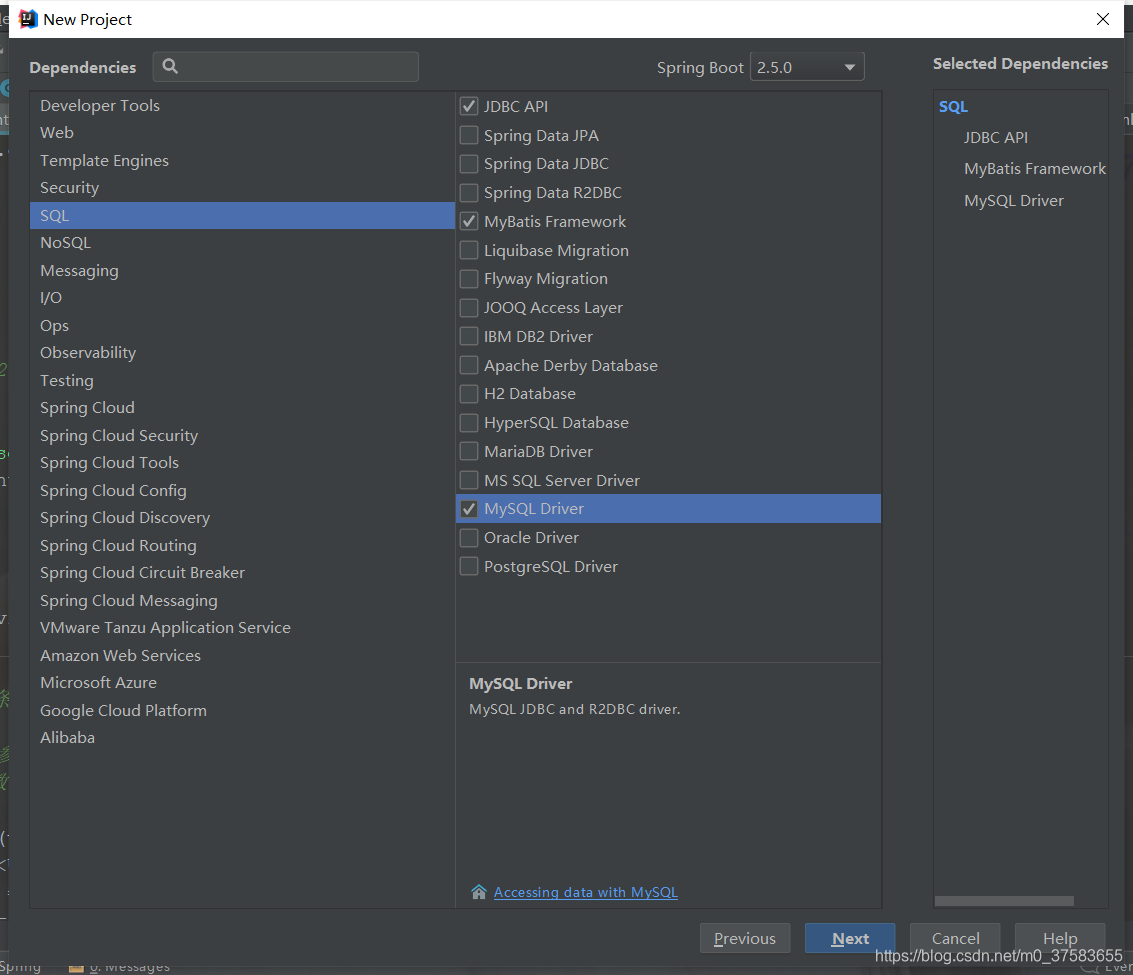
Task: Choose the Ops category
Action: pyautogui.click(x=242, y=325)
